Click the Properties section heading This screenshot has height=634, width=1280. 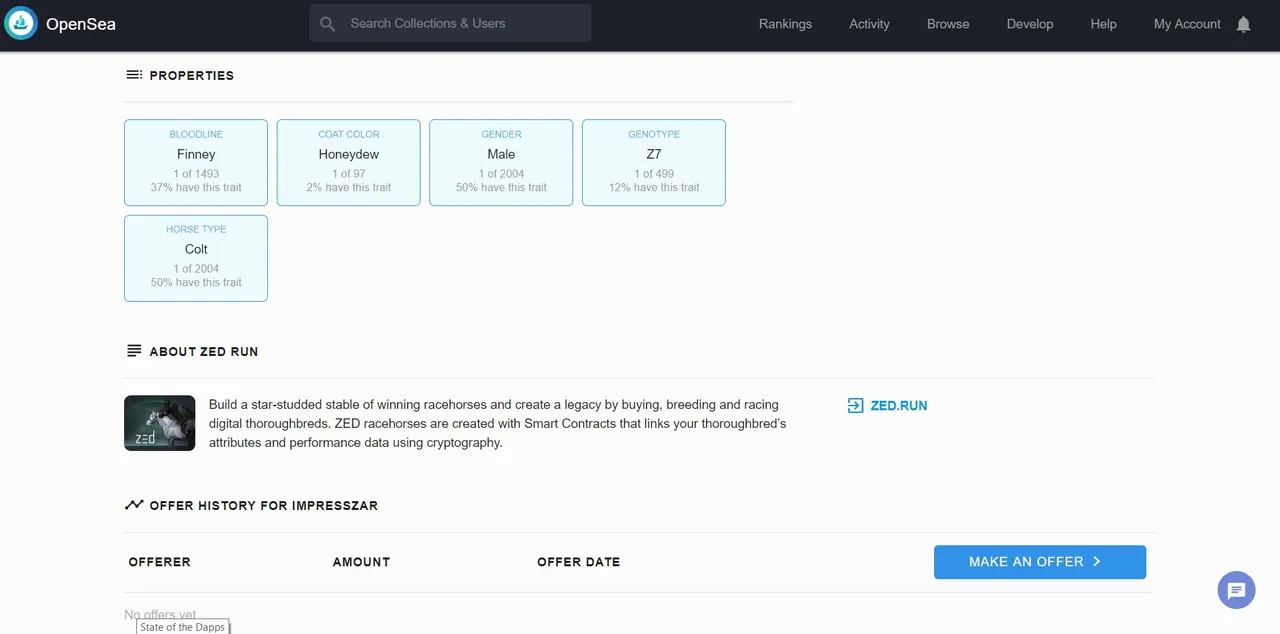[x=192, y=75]
